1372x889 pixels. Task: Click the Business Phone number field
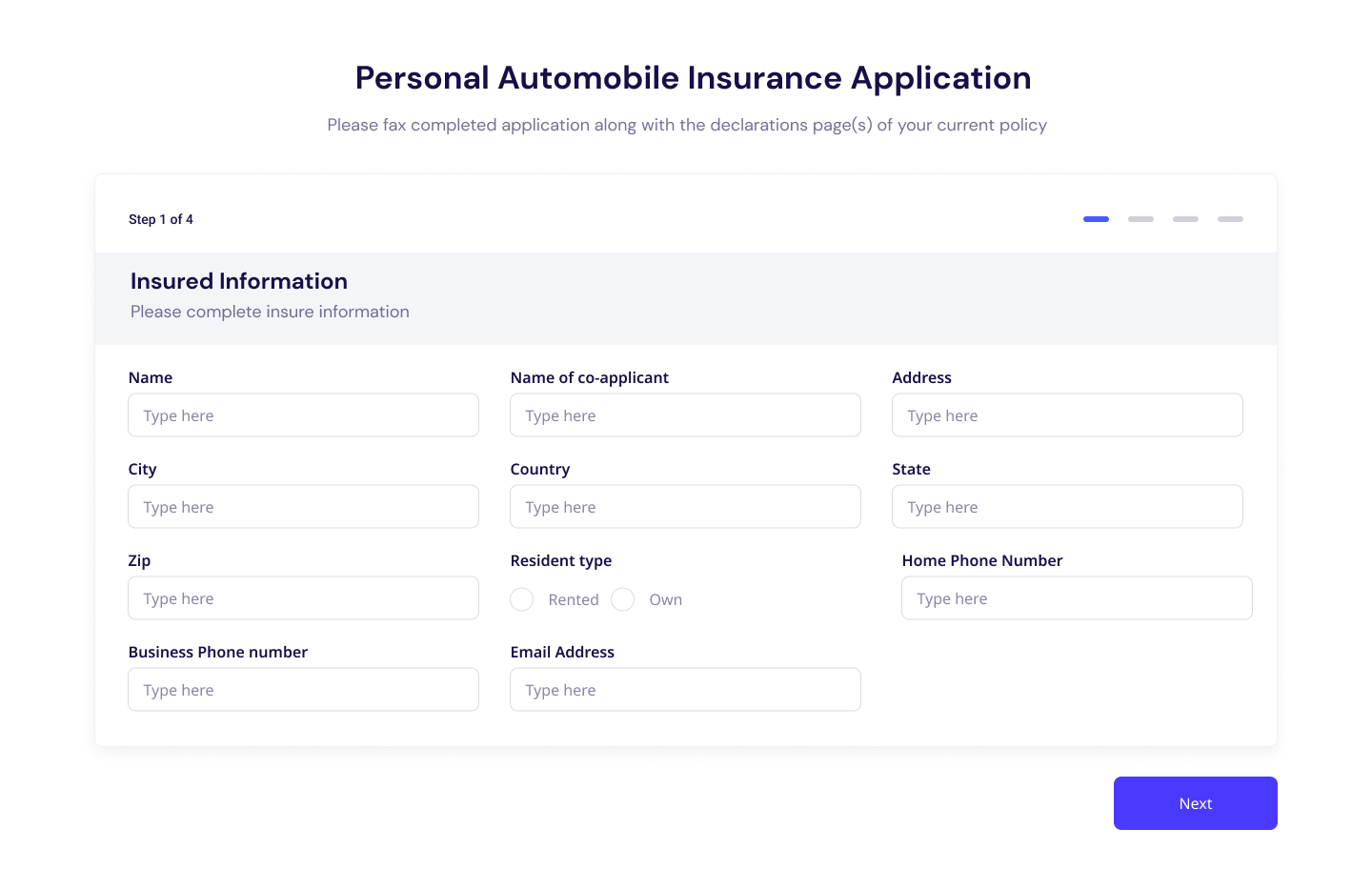(x=303, y=689)
